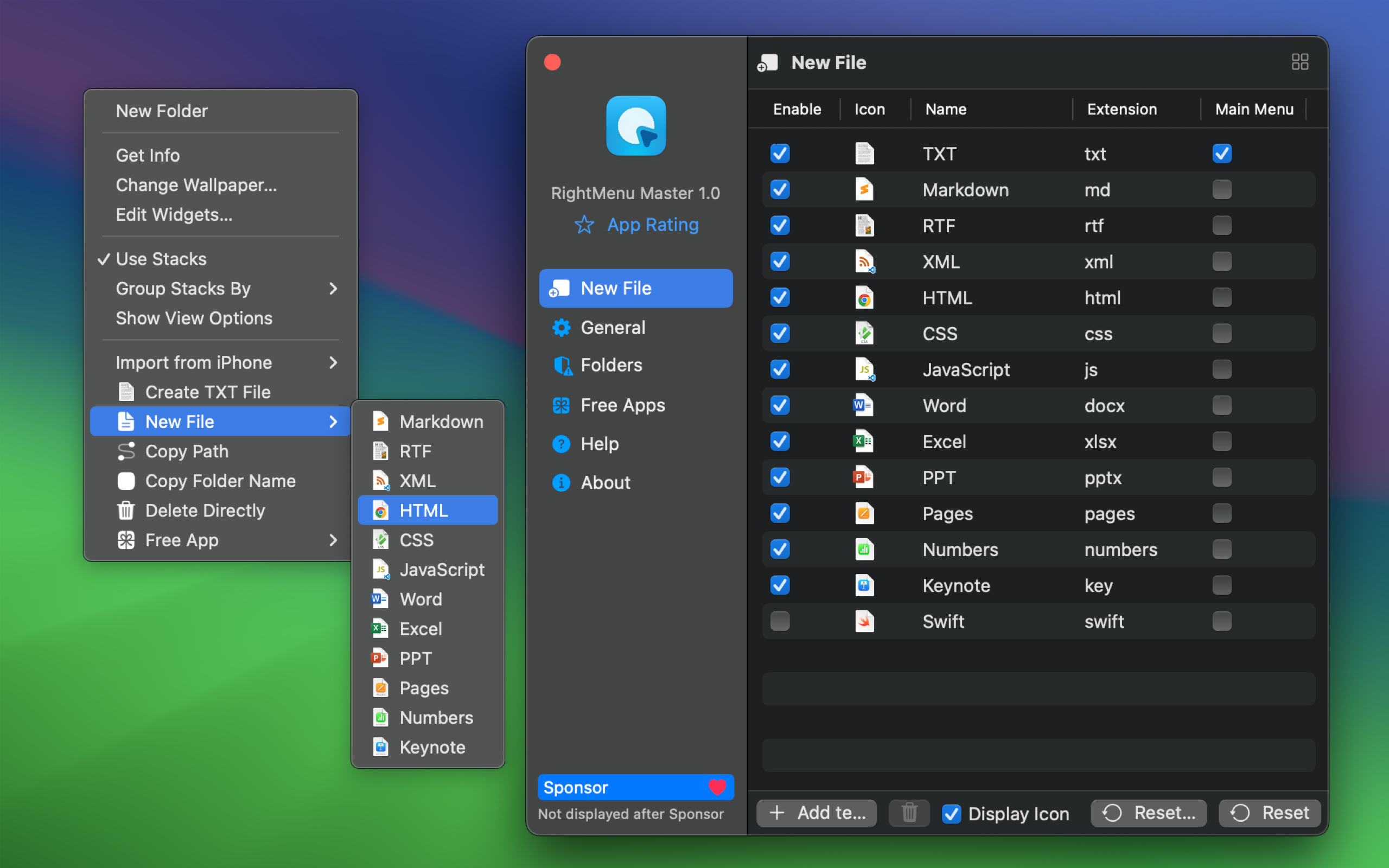This screenshot has height=868, width=1389.
Task: Click the HTML Chrome icon in the table
Action: [x=864, y=297]
